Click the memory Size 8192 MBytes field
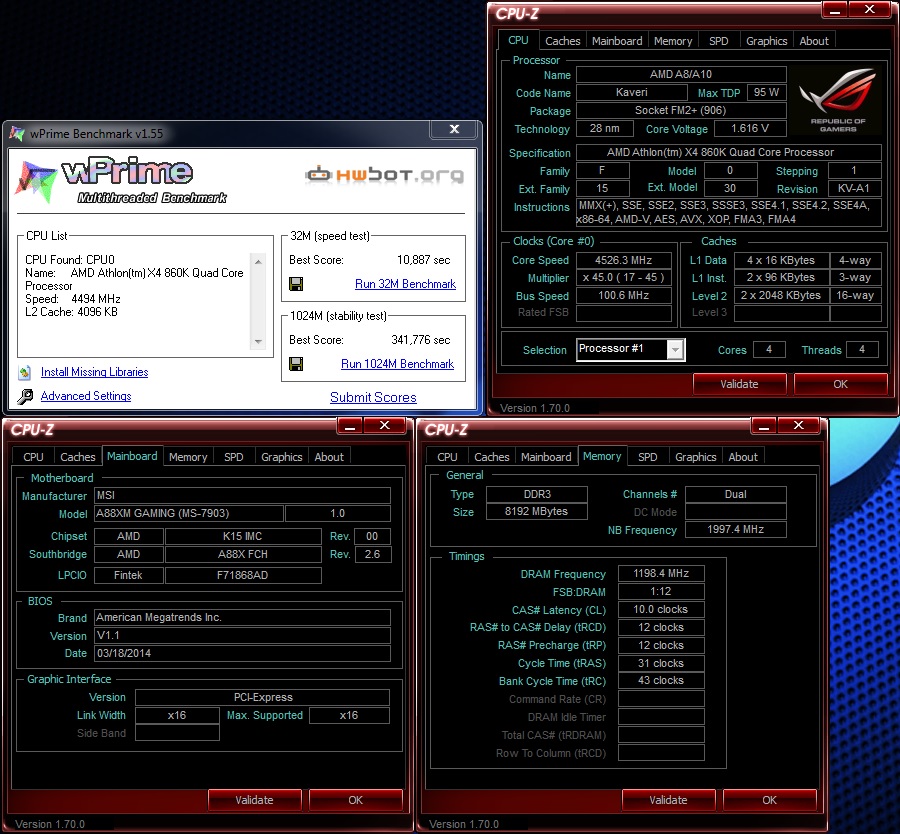Viewport: 900px width, 834px height. pyautogui.click(x=536, y=511)
